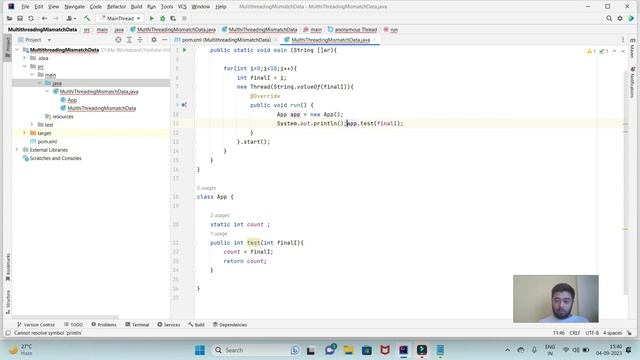Image resolution: width=640 pixels, height=360 pixels.
Task: Hide the Project panel with minus icon
Action: tap(164, 40)
